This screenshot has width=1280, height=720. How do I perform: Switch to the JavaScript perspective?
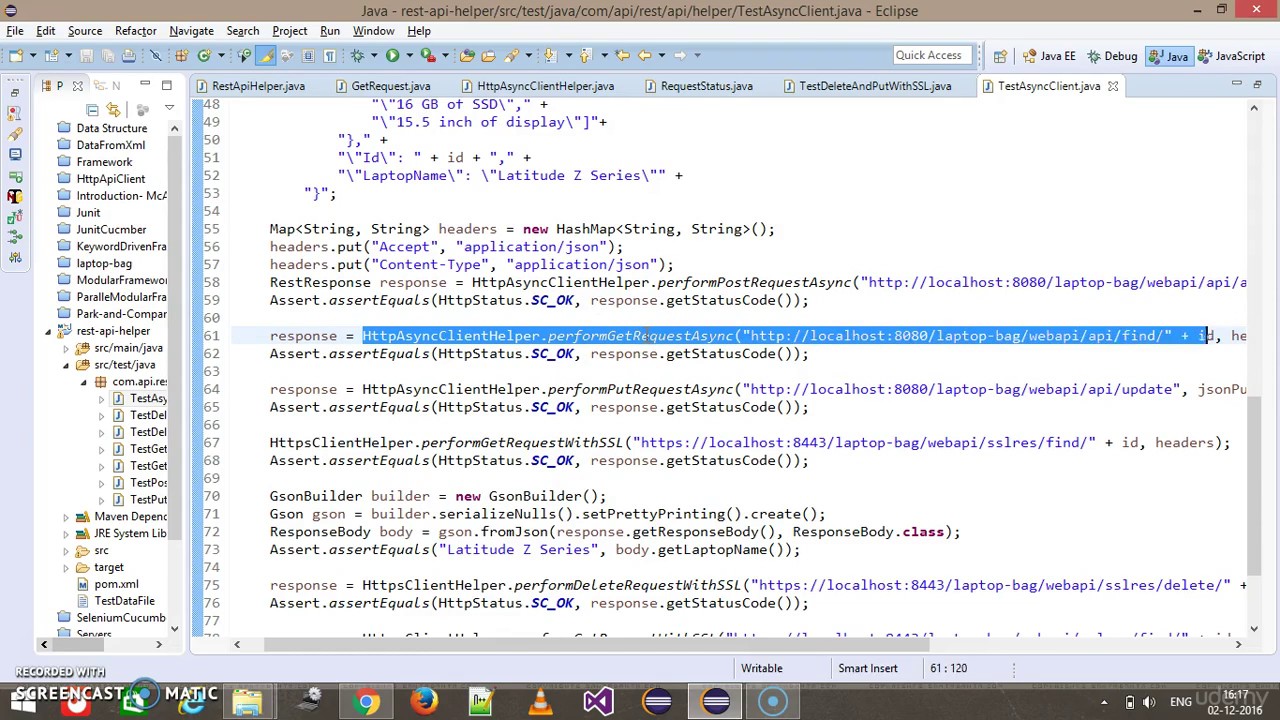pyautogui.click(x=1232, y=56)
